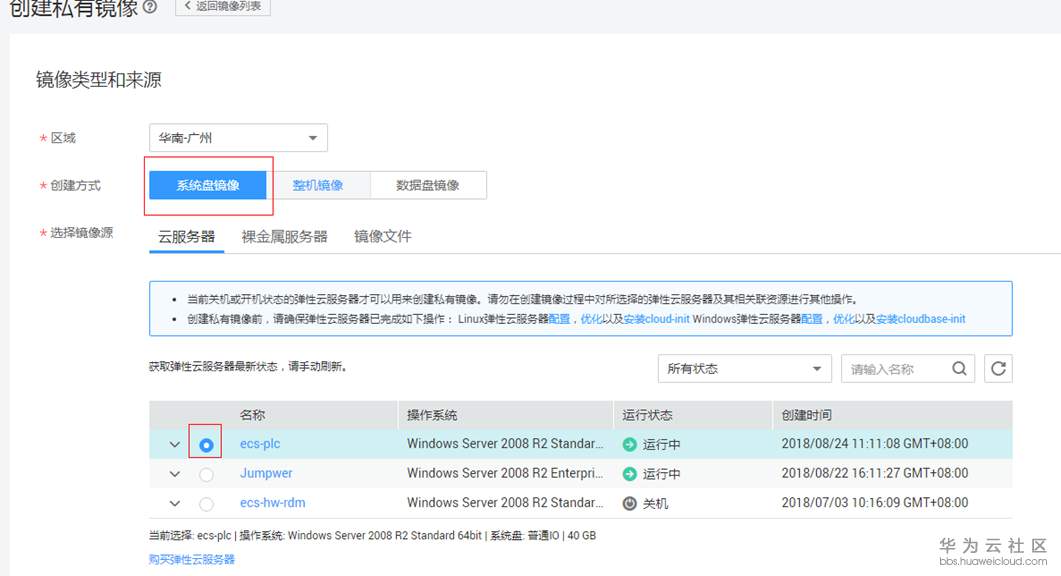Select the ecs-plc radio button
This screenshot has height=576, width=1061.
(206, 445)
